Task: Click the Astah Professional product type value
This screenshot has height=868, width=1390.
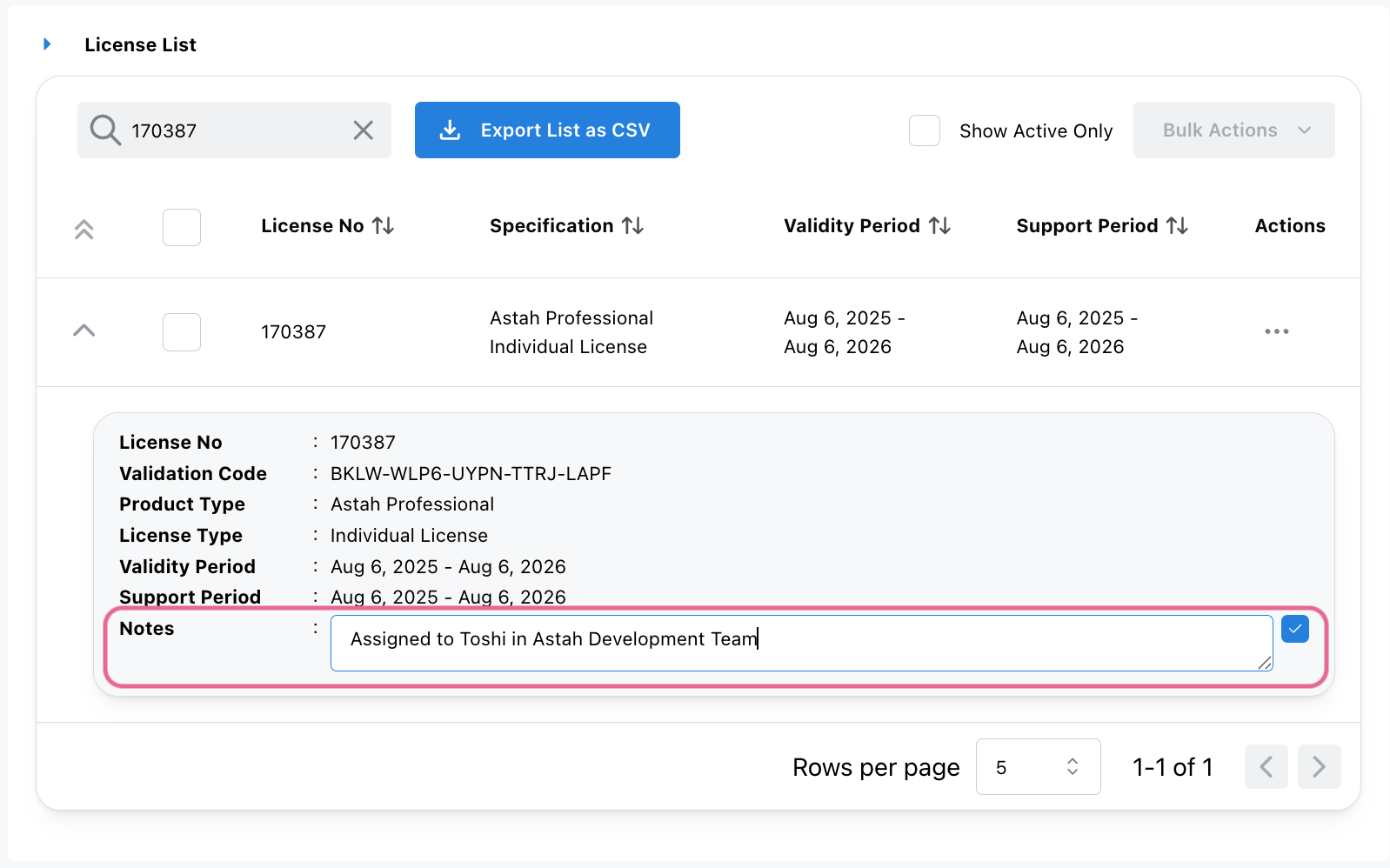Action: [x=412, y=504]
